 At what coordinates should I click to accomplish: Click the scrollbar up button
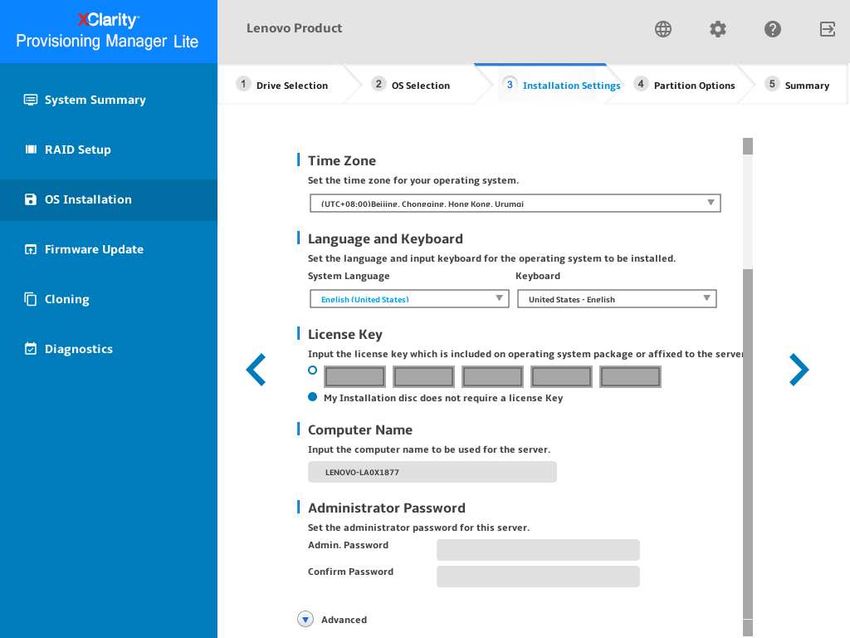pos(748,146)
